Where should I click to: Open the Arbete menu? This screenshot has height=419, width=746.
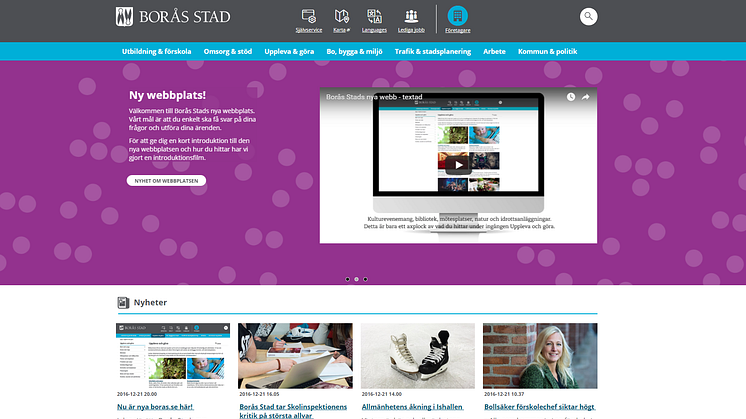point(494,51)
